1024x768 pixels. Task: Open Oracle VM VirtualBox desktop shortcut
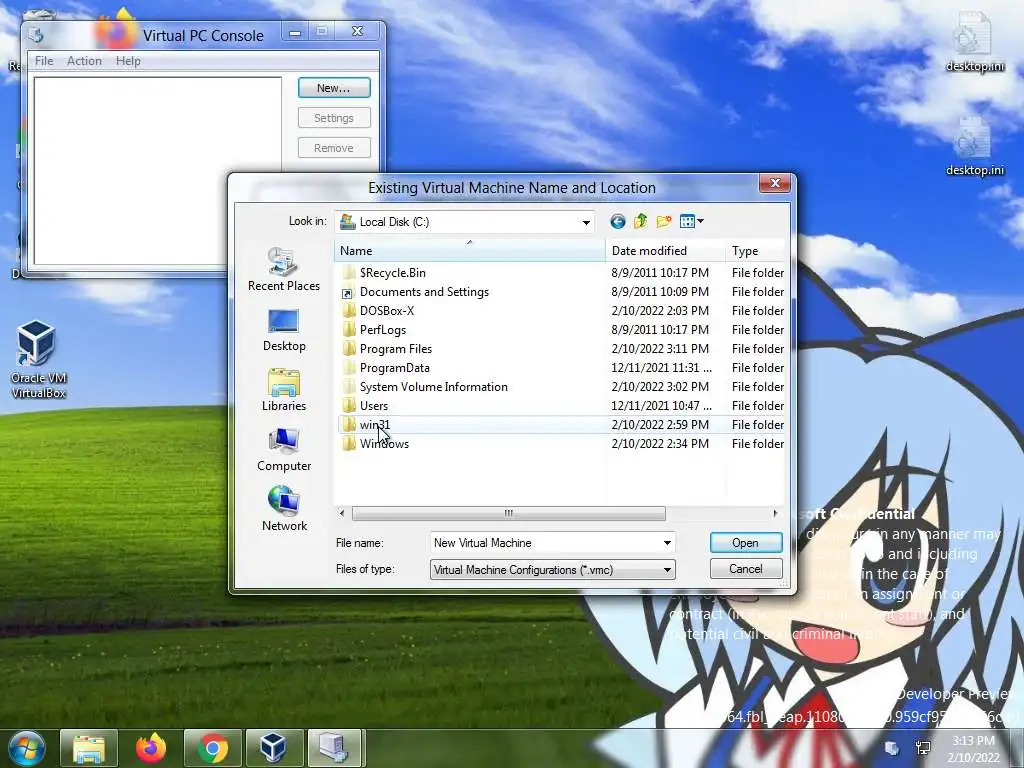[x=37, y=359]
